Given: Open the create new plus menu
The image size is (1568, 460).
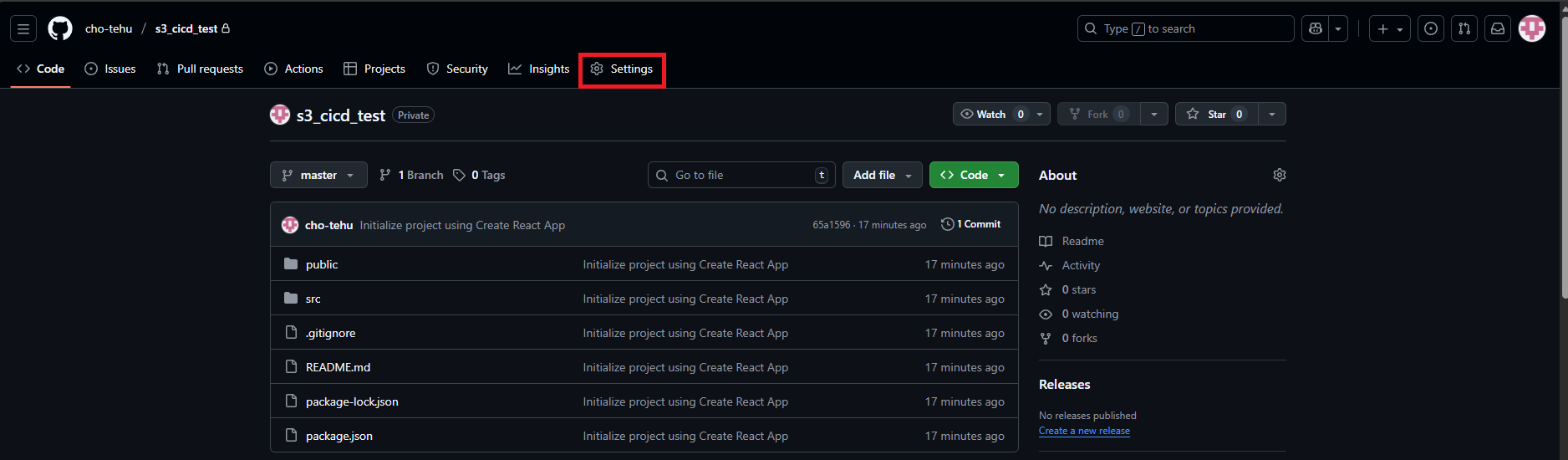Looking at the screenshot, I should coord(1390,28).
